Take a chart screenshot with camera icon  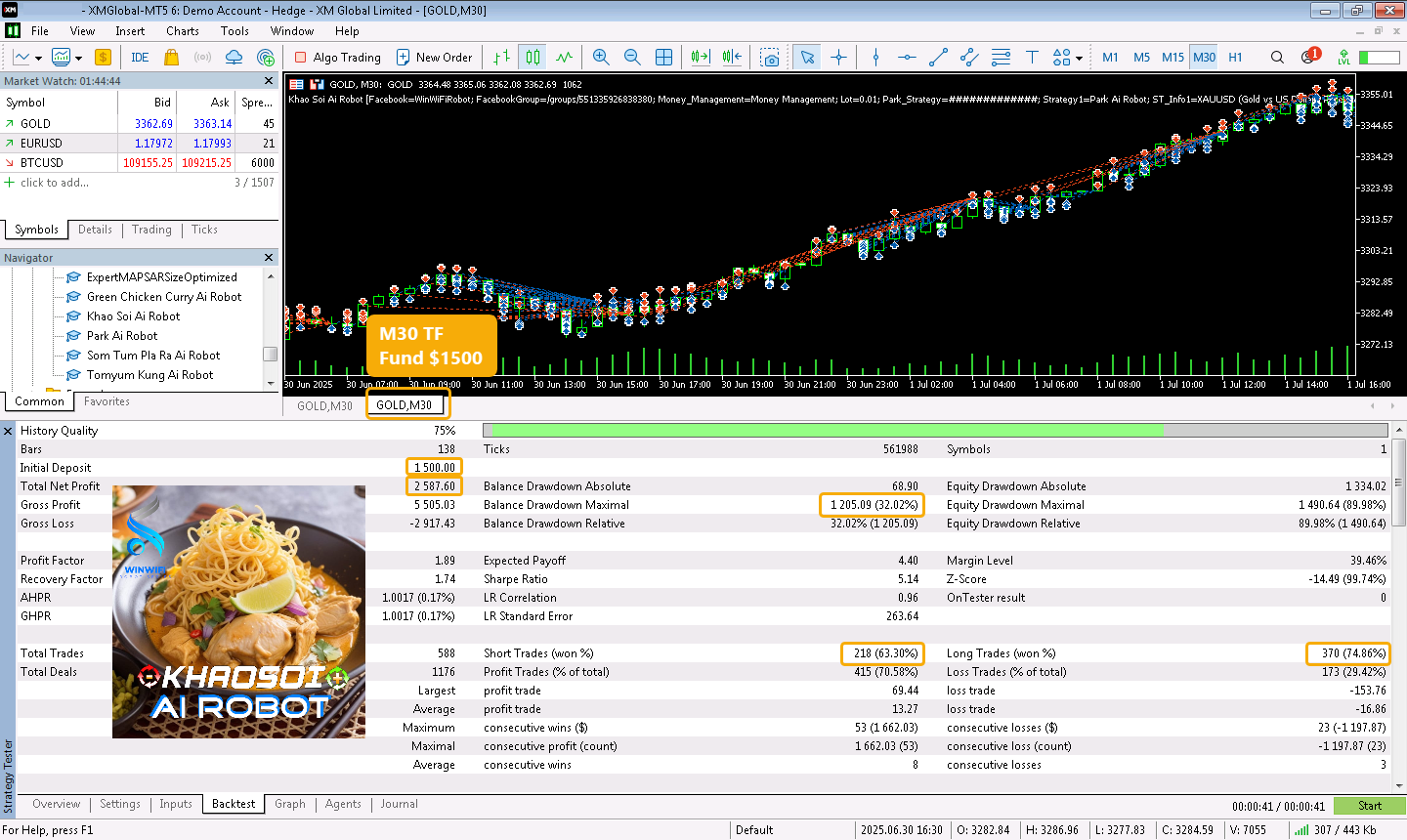770,58
